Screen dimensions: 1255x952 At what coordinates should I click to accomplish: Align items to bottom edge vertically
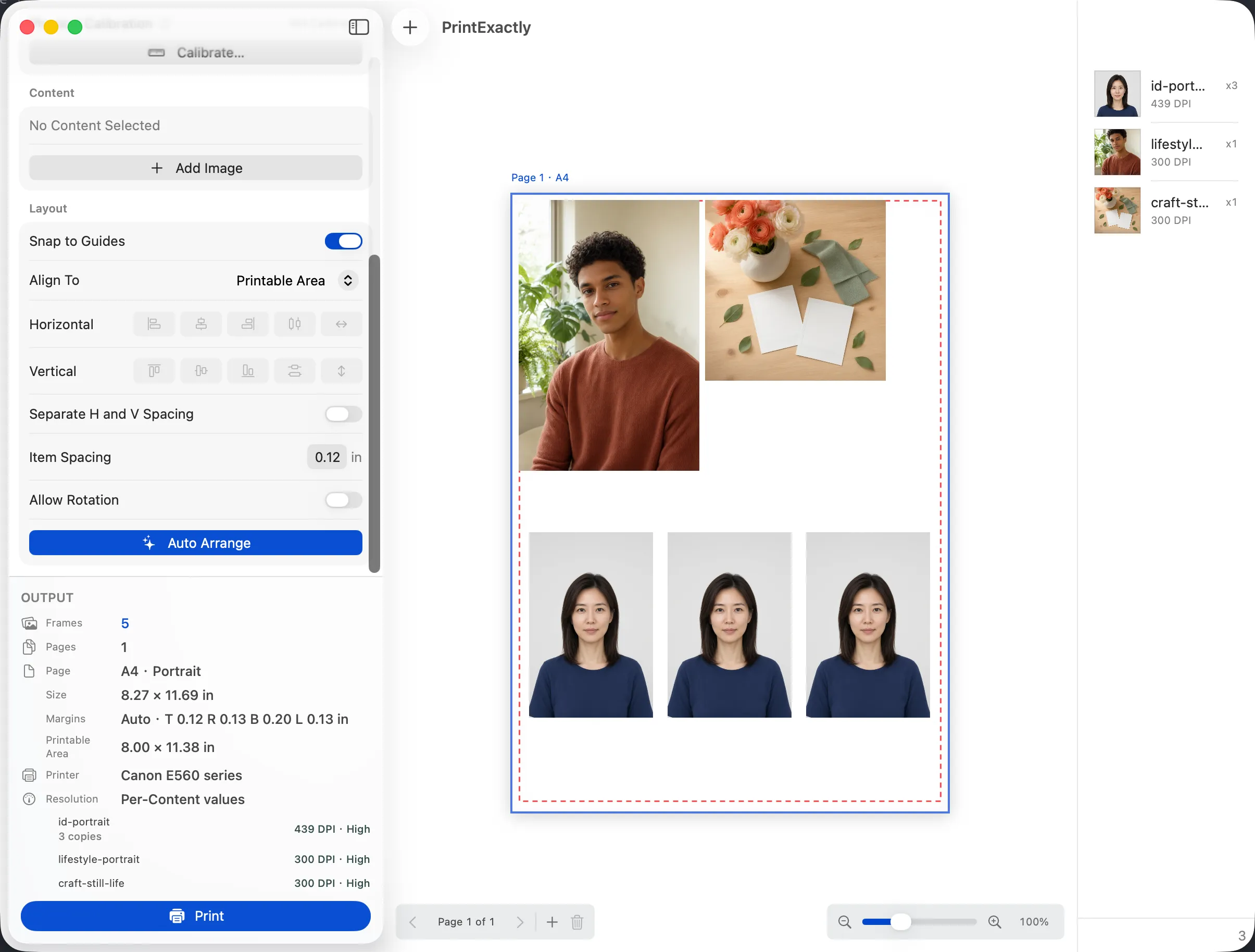point(248,371)
